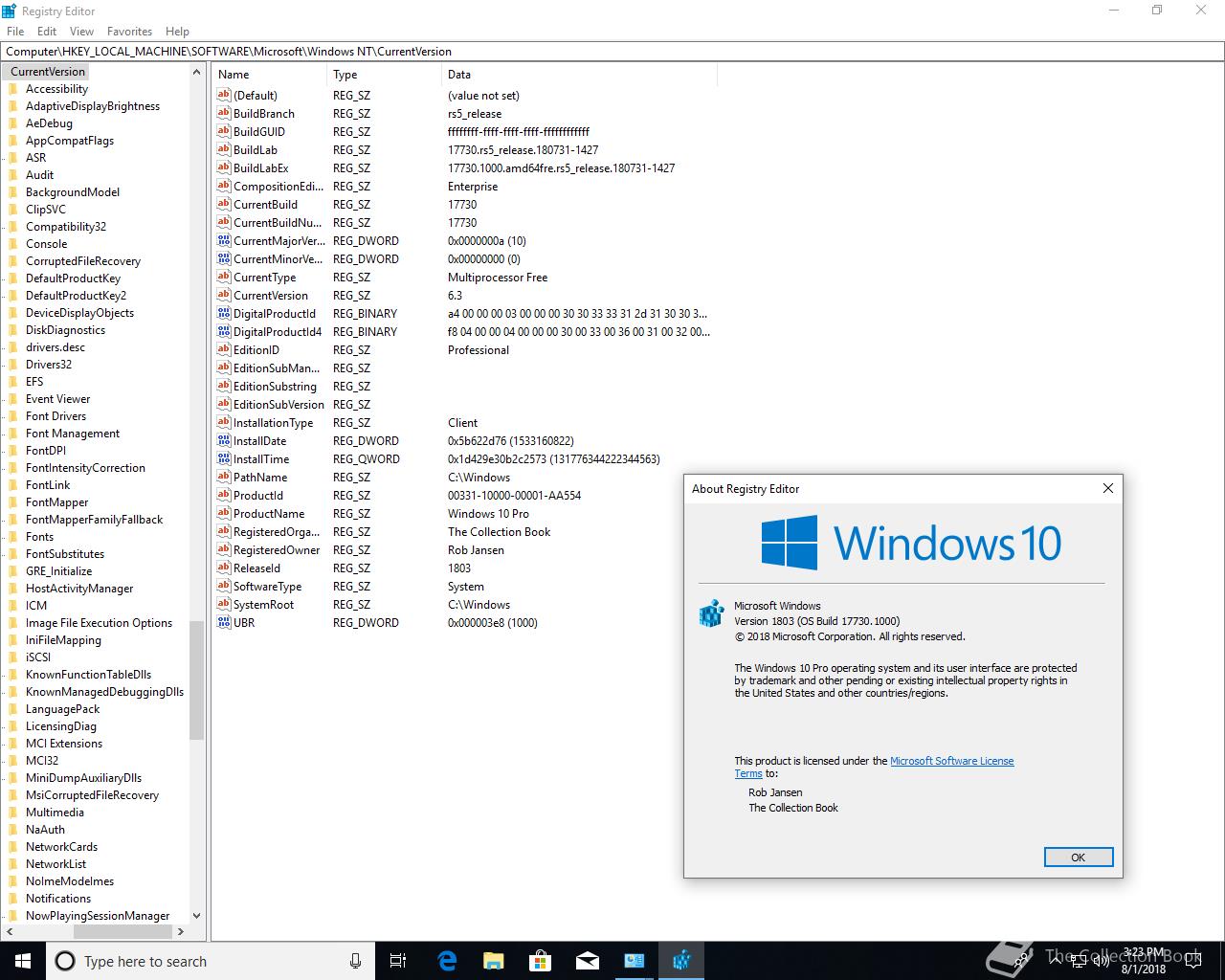Click the taskbar clock showing 3:23 PM
The width and height of the screenshot is (1225, 980).
(x=1144, y=961)
